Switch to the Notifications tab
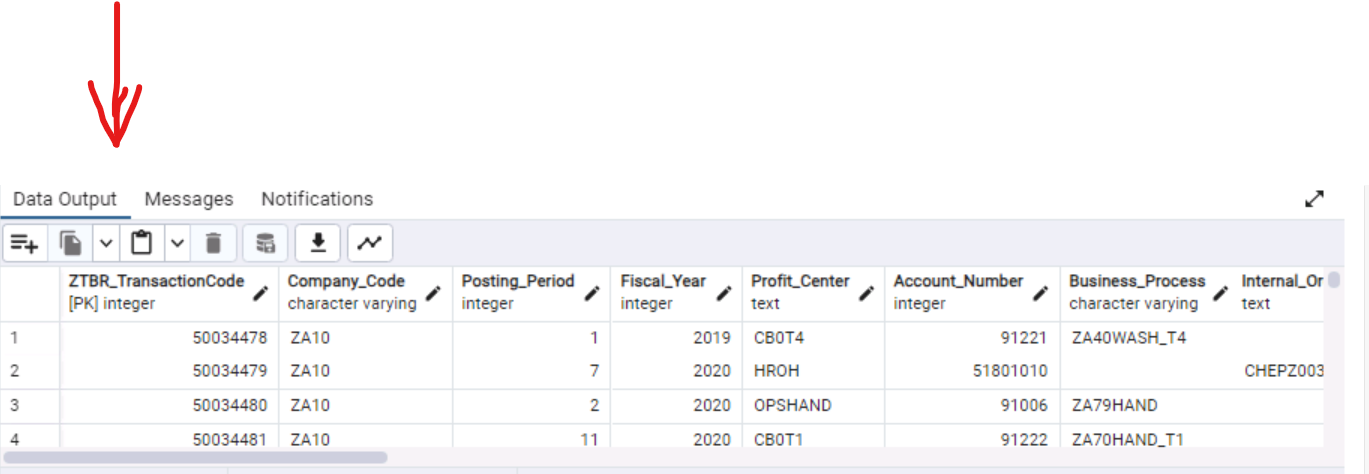 [317, 199]
